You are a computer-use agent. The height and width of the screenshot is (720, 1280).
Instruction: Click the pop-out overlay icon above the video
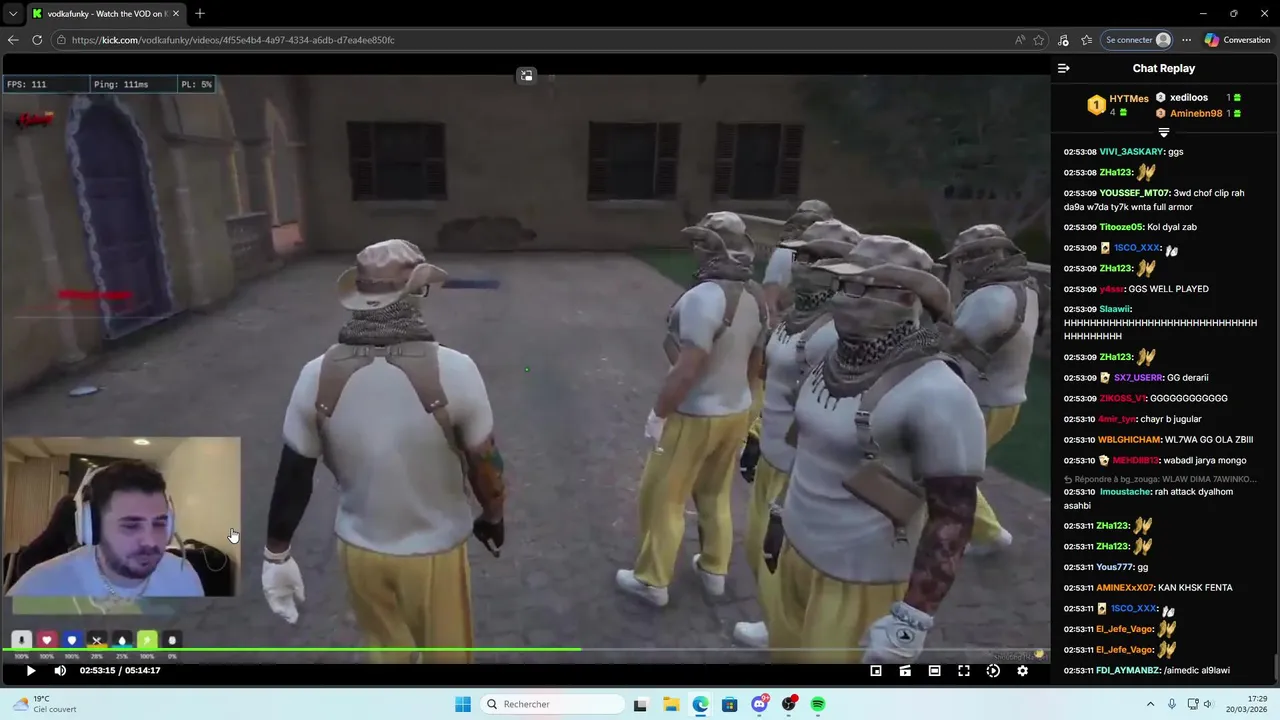pos(527,75)
